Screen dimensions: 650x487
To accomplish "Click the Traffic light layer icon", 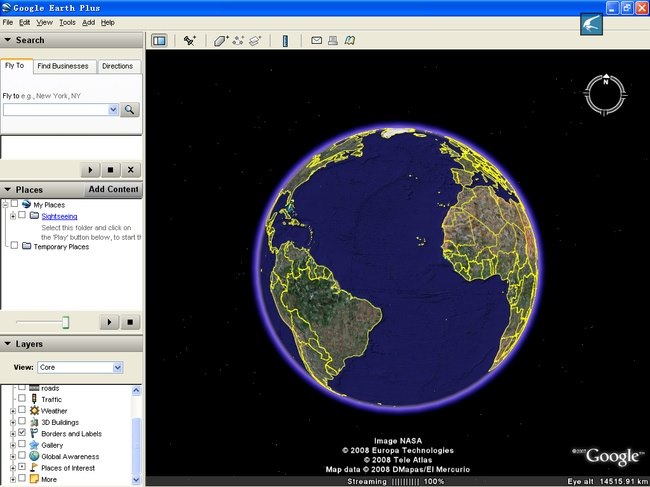I will (x=34, y=399).
